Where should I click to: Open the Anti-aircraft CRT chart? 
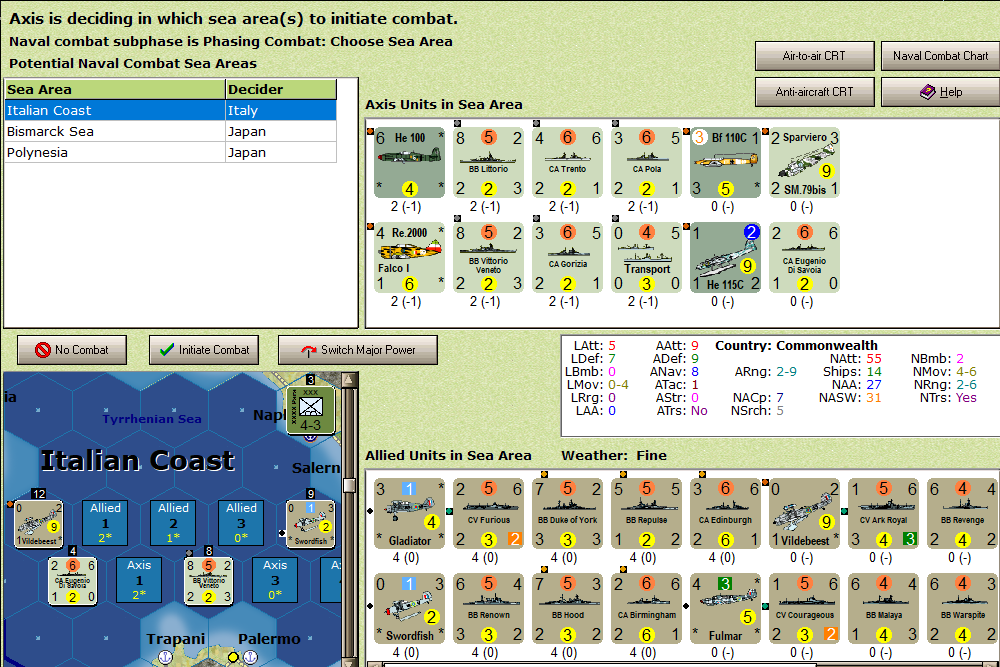pyautogui.click(x=814, y=92)
